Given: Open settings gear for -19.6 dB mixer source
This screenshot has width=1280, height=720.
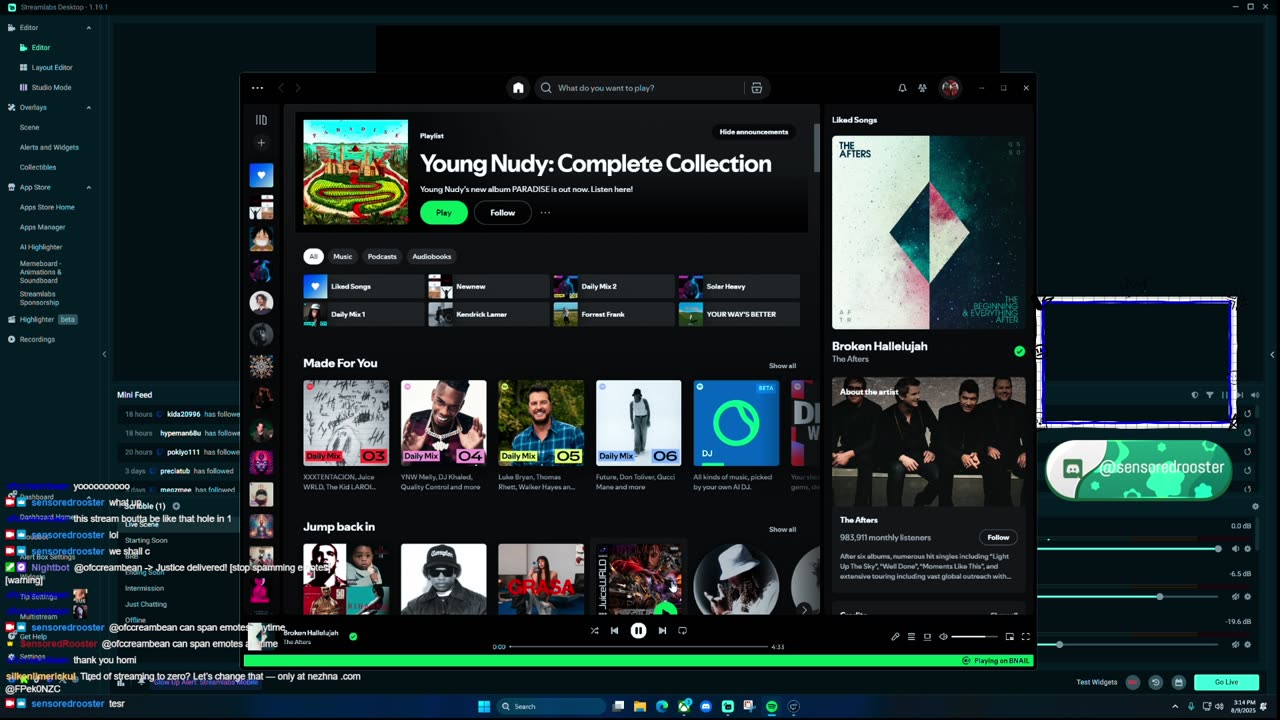Looking at the screenshot, I should click(1247, 645).
